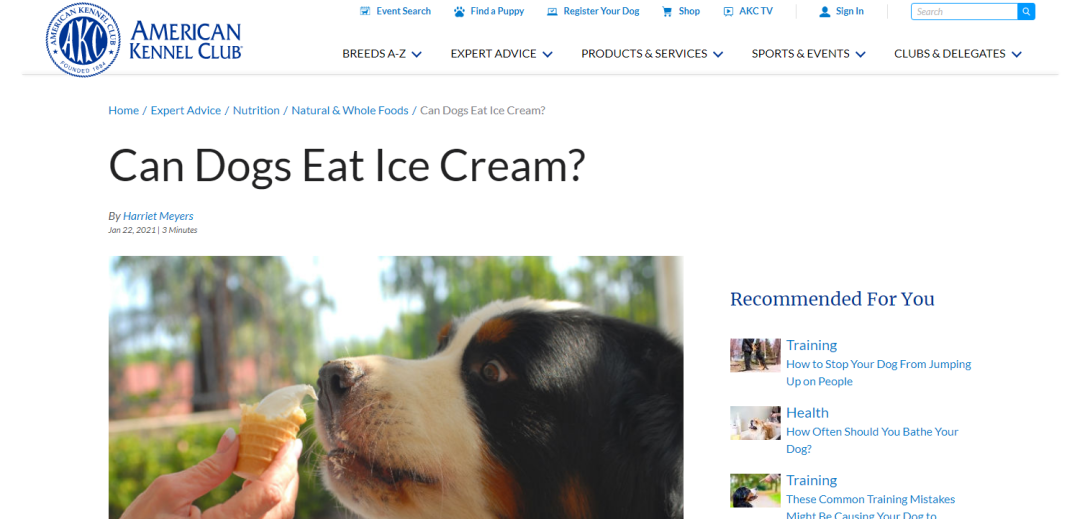
Task: Click the blue search magnifier button
Action: 1026,12
